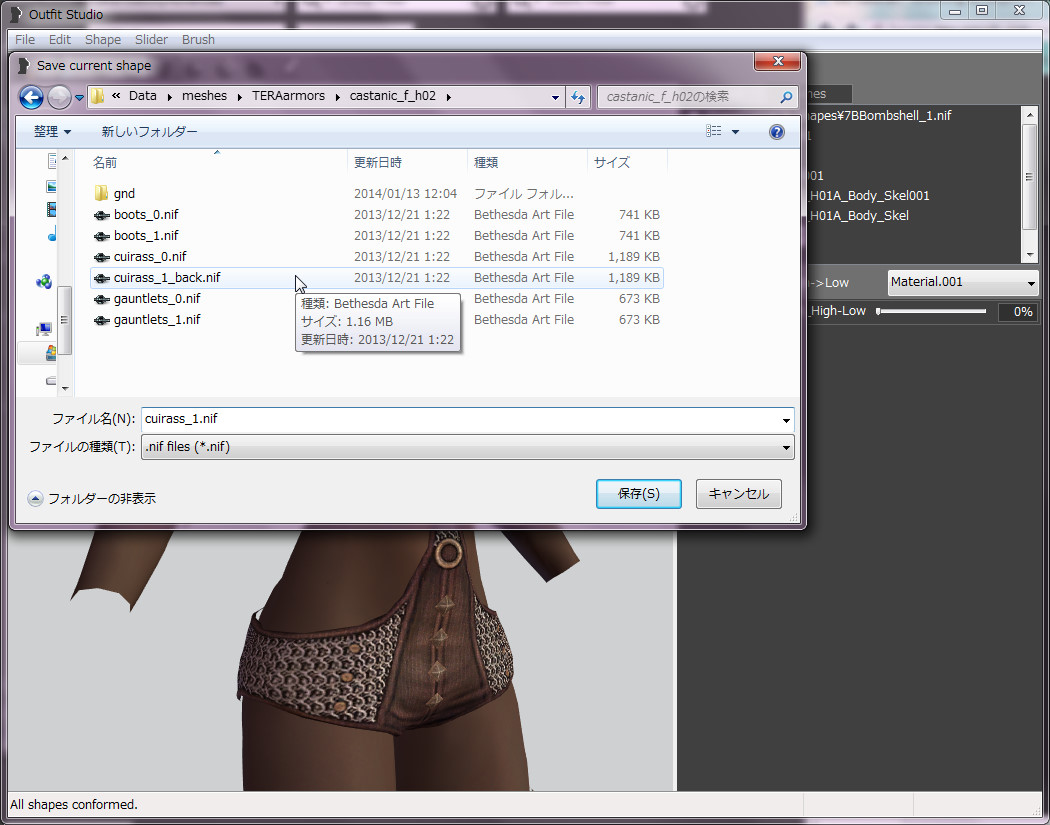1050x825 pixels.
Task: Click the music library icon in navigation pane
Action: (52, 234)
